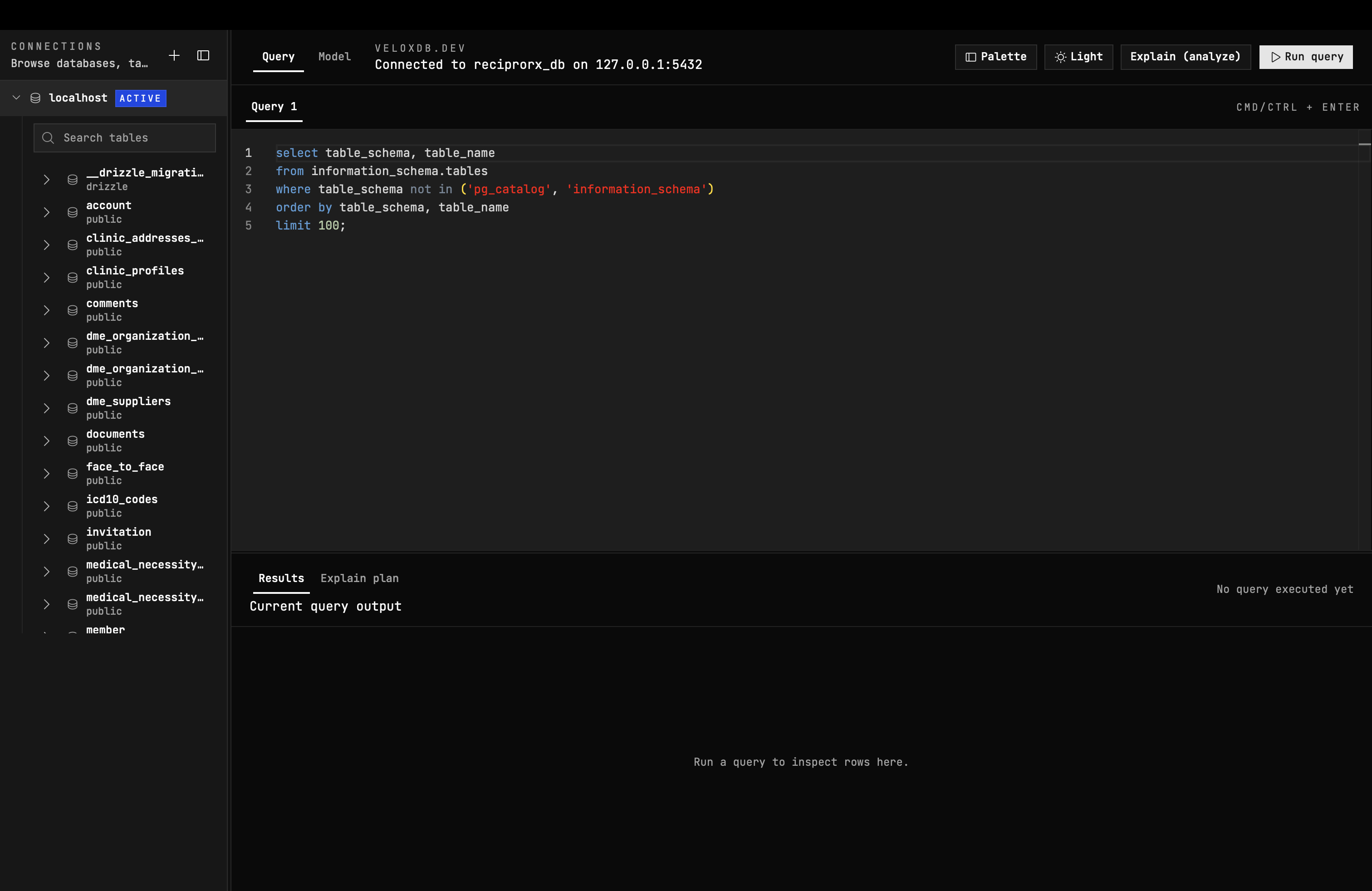Click the account table icon
1372x891 pixels.
(x=73, y=213)
